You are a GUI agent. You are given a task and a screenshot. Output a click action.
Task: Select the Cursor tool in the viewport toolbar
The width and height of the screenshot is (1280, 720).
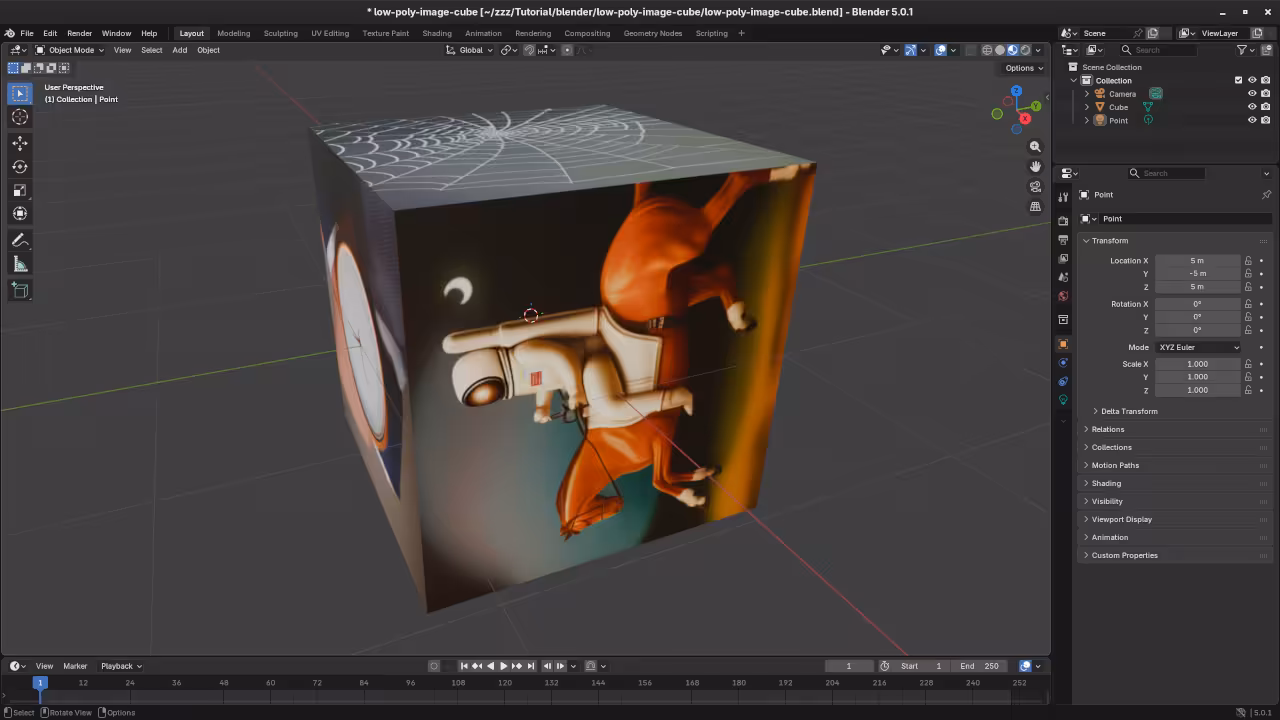coord(20,117)
